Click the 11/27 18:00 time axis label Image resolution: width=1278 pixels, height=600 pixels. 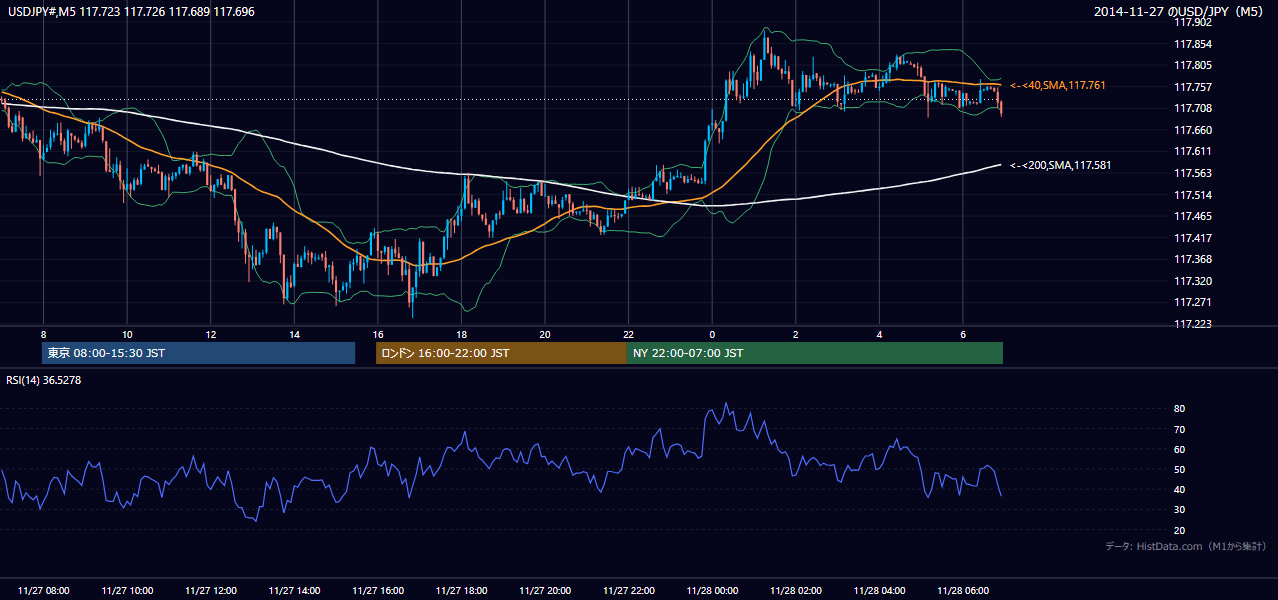(461, 591)
